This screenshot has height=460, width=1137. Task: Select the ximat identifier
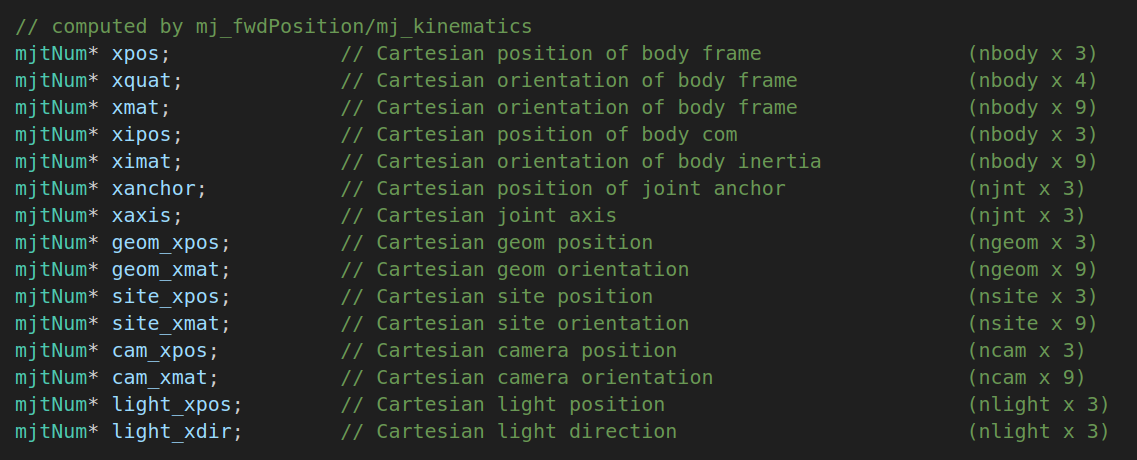coord(142,161)
